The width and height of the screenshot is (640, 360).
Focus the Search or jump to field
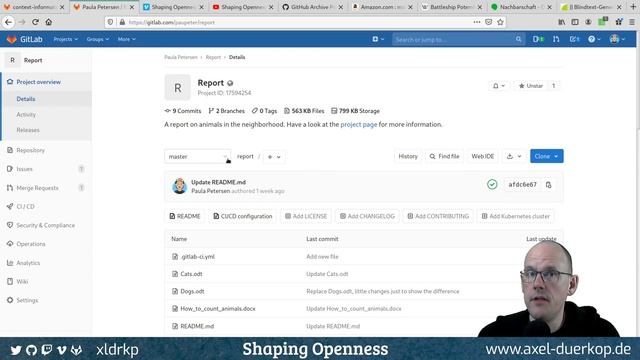(458, 39)
